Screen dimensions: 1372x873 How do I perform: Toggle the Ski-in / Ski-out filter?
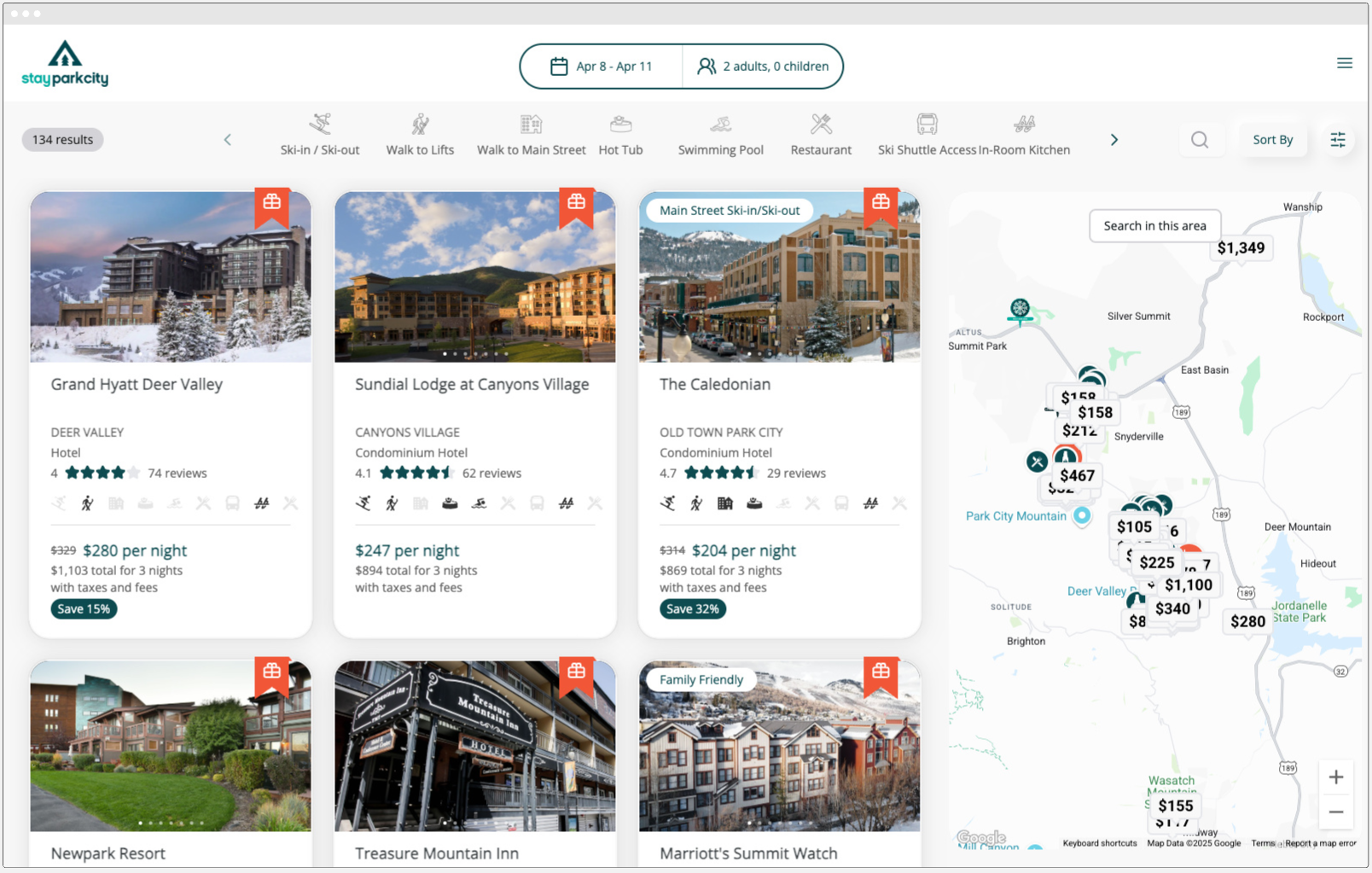coord(320,136)
